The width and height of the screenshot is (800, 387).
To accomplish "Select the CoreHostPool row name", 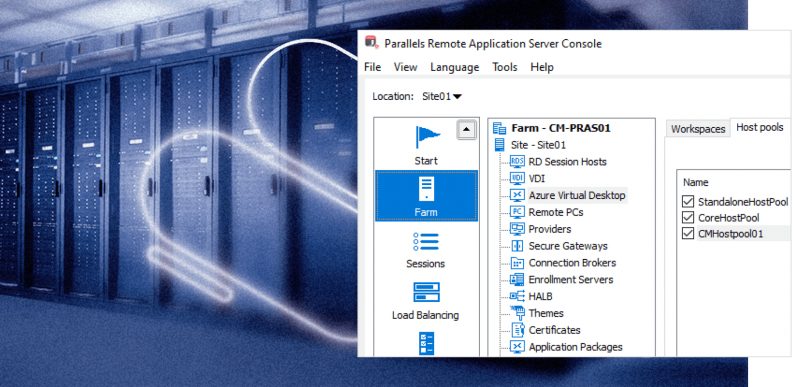I will [x=729, y=218].
